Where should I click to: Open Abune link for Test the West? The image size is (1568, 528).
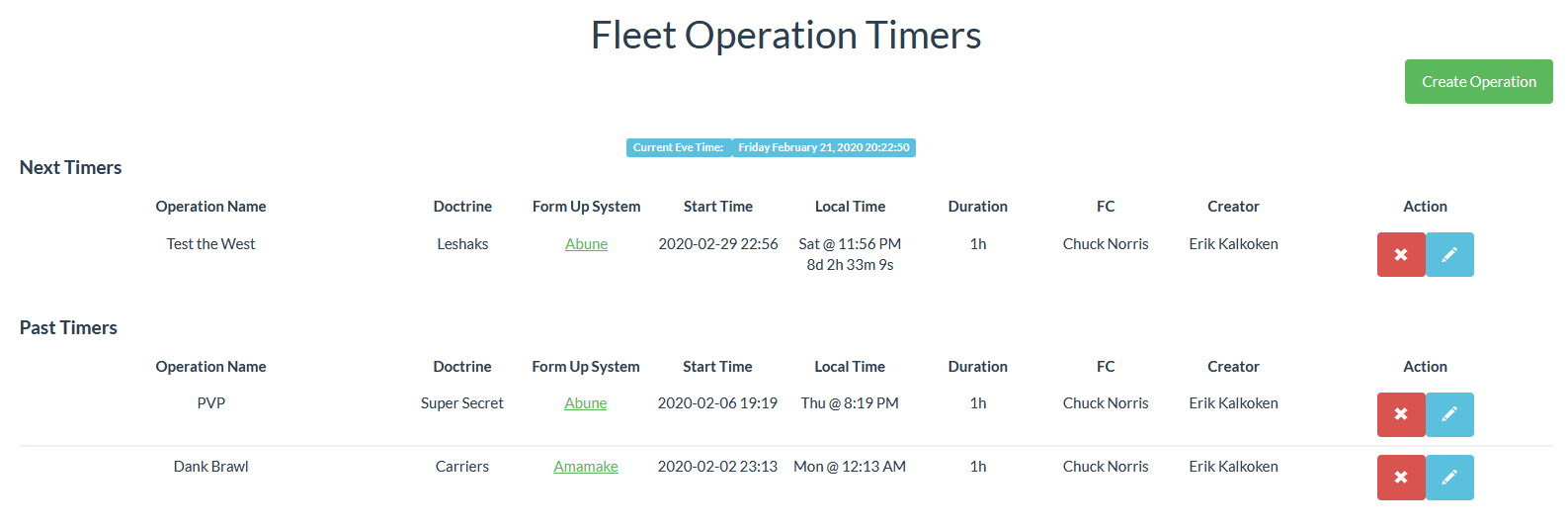[x=586, y=244]
